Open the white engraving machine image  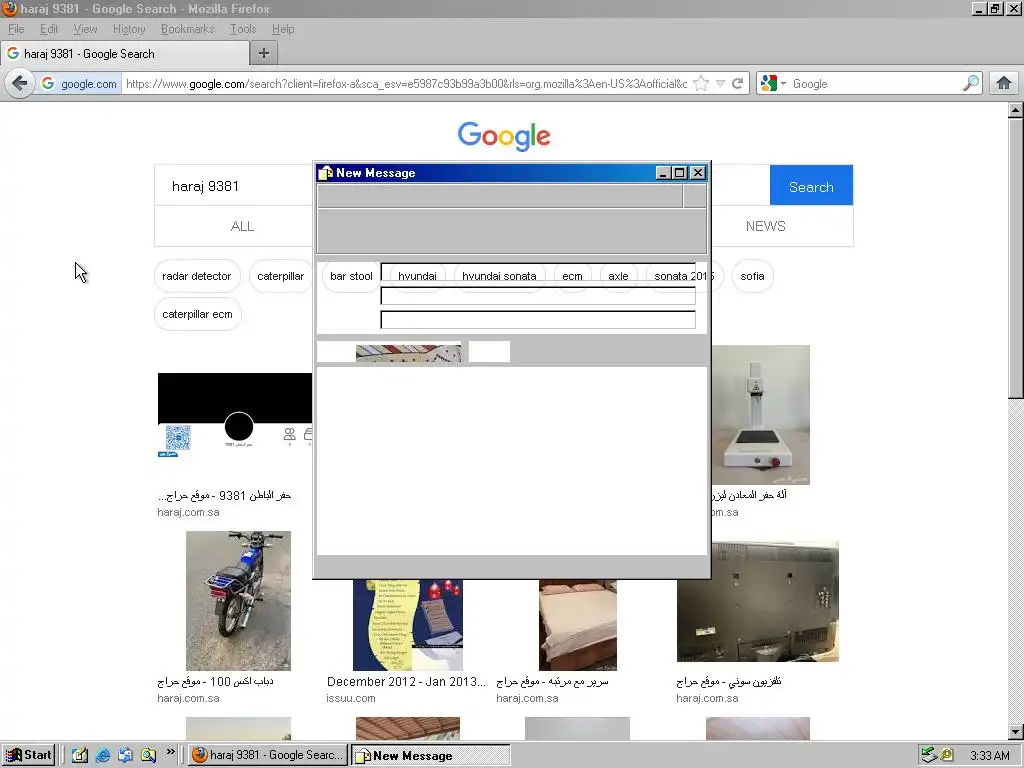(x=760, y=415)
